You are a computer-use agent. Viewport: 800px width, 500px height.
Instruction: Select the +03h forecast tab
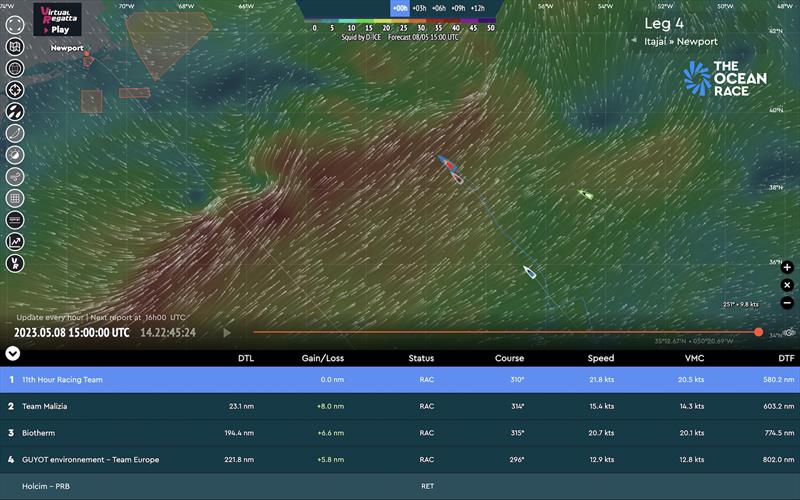(x=419, y=8)
